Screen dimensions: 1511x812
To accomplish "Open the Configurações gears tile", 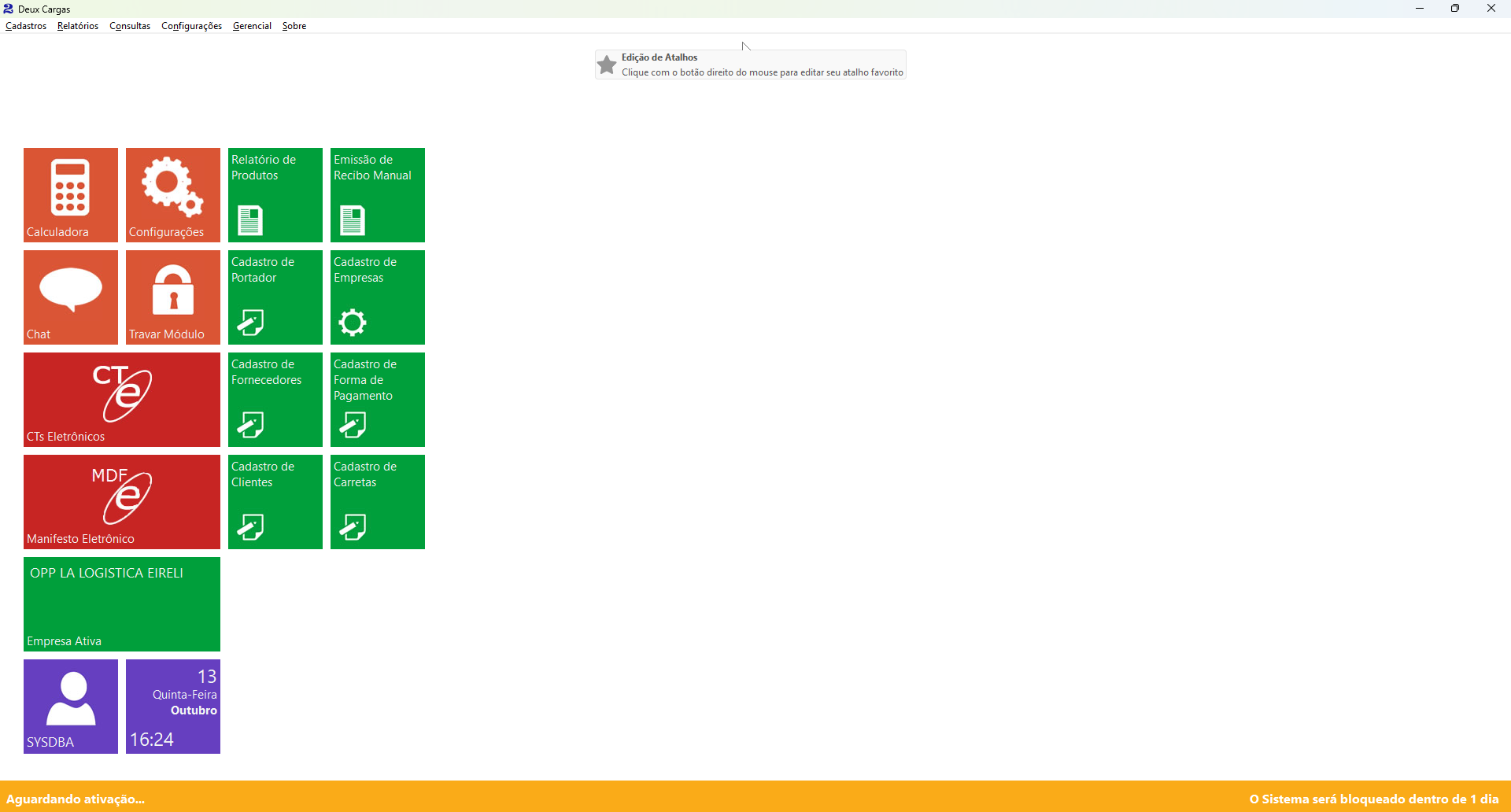I will [173, 195].
